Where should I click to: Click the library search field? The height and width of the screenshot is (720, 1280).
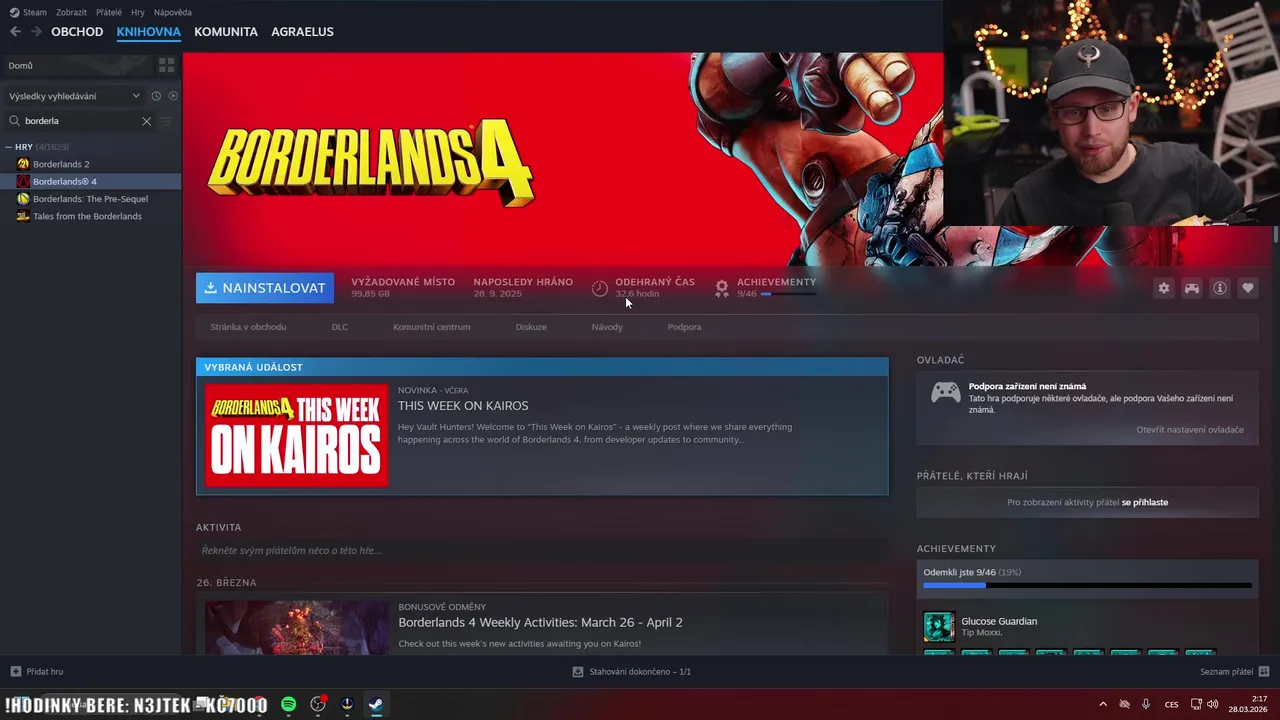pos(80,121)
